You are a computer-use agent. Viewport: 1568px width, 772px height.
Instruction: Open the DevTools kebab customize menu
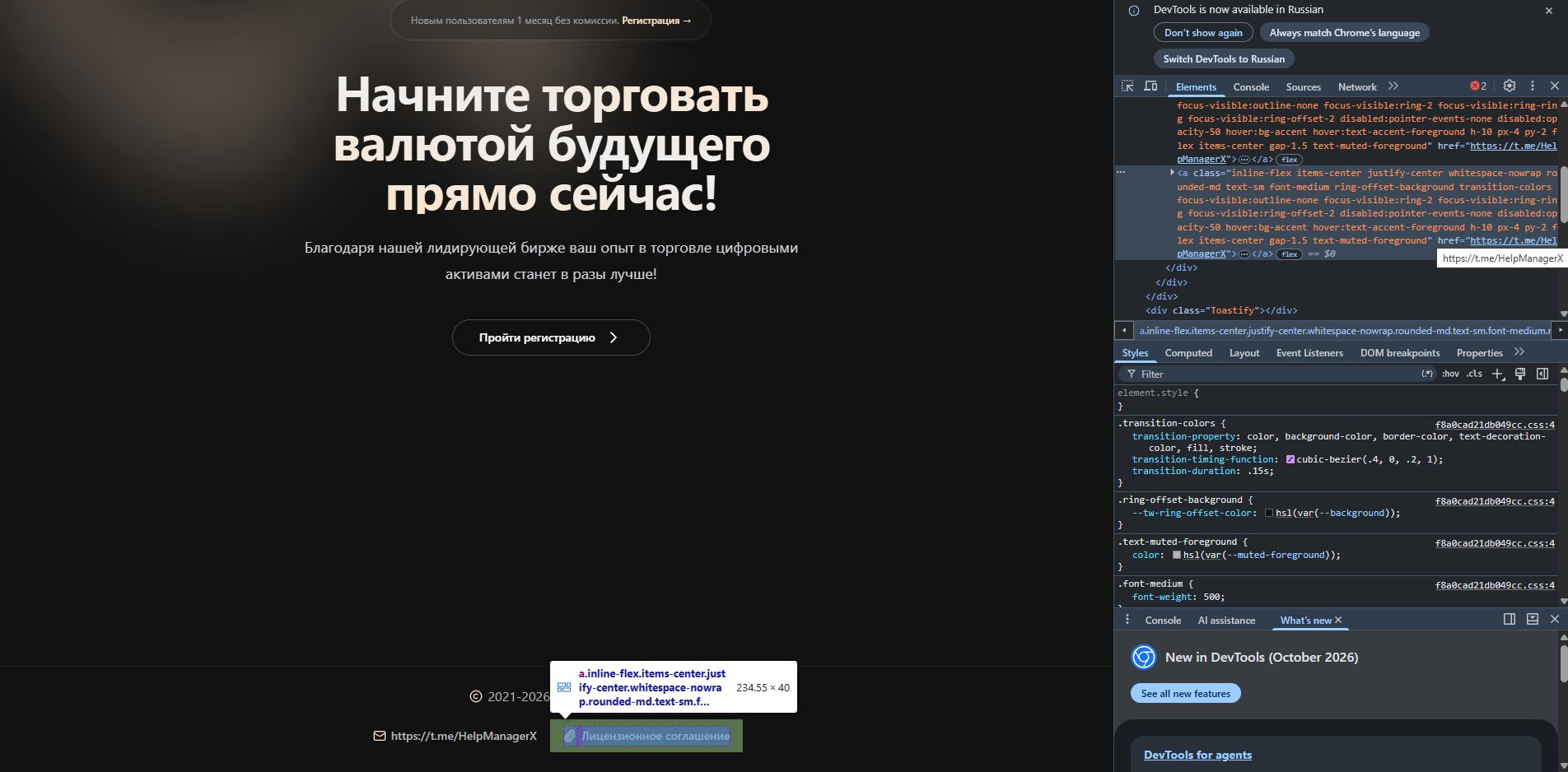[1533, 86]
